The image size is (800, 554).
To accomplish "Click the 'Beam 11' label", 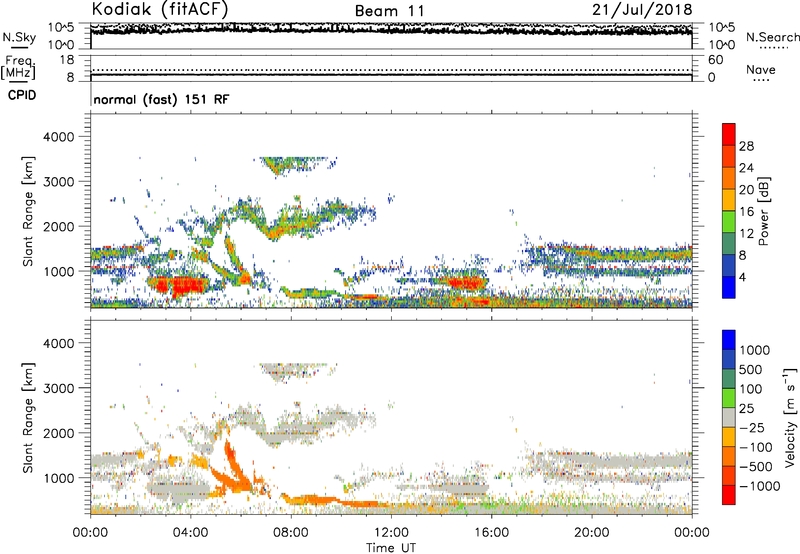I will pyautogui.click(x=389, y=11).
